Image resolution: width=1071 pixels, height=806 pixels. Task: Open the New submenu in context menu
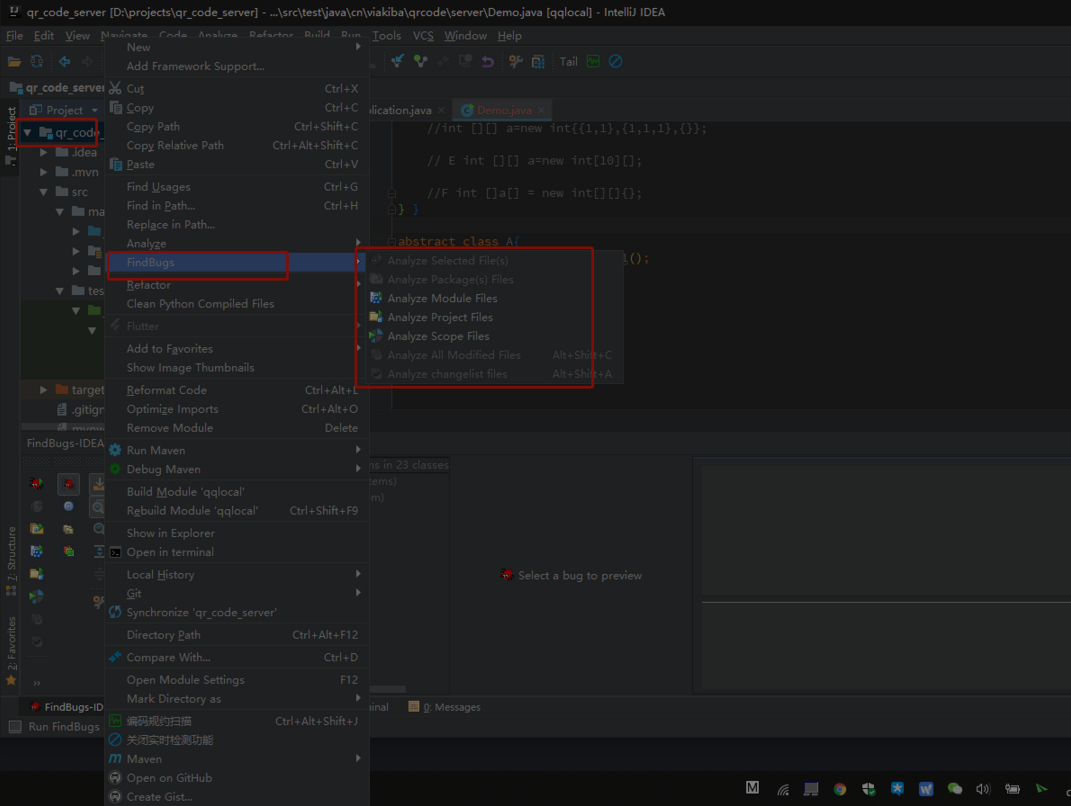[237, 47]
